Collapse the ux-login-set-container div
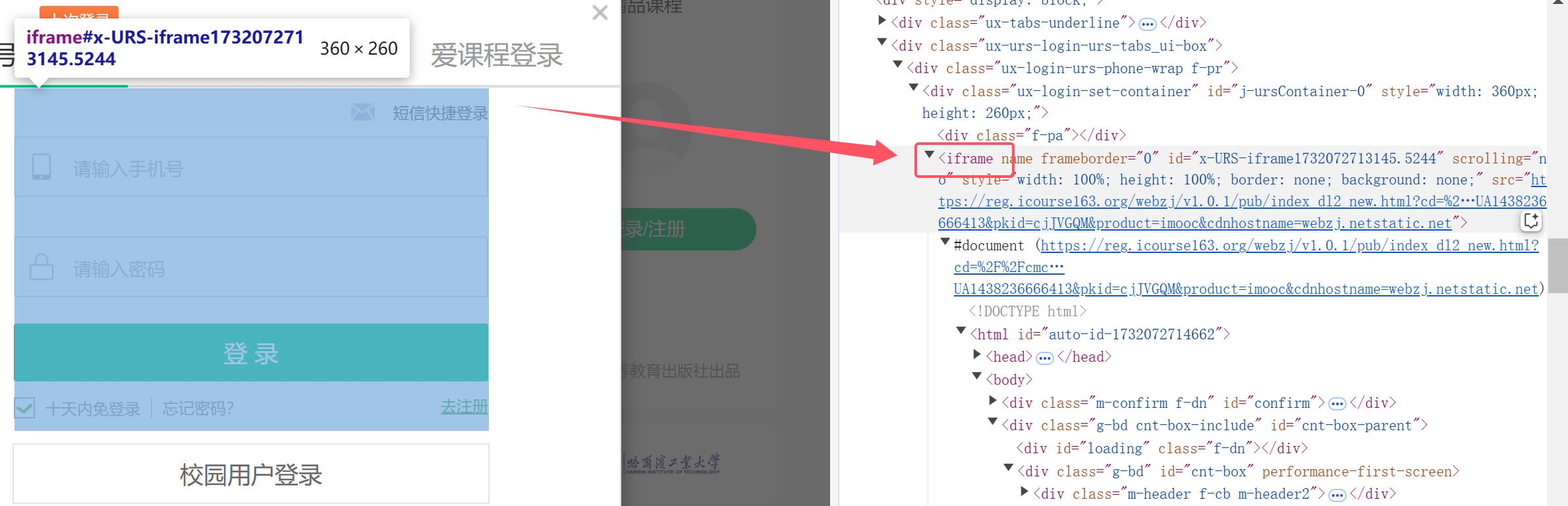 coord(914,88)
